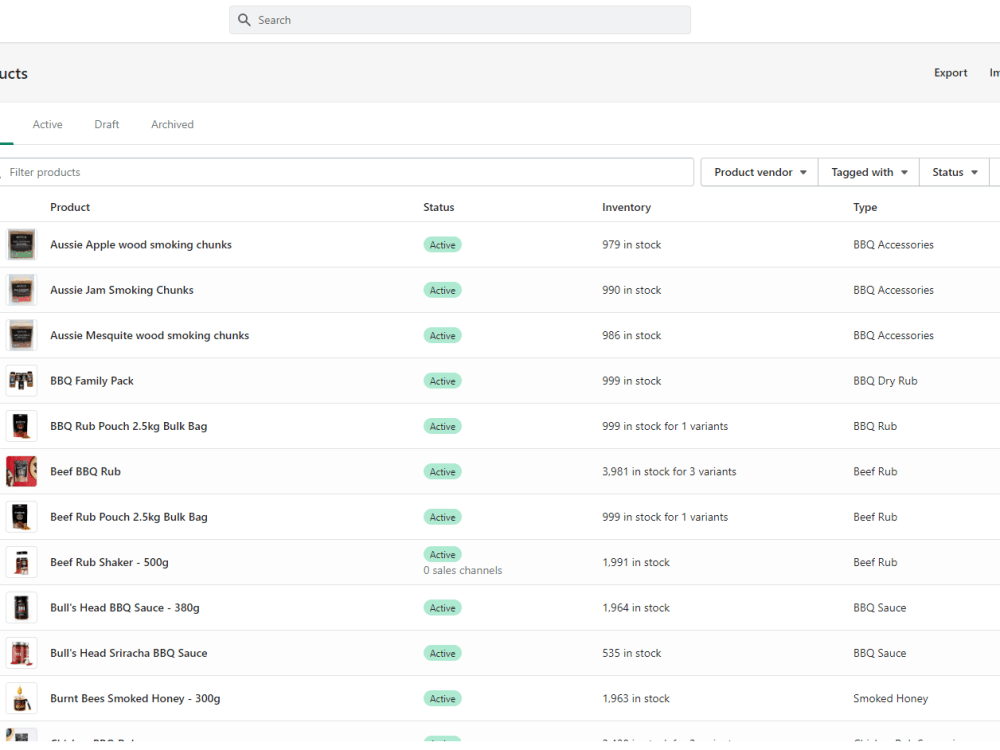
Task: Click 'BBQ Rub' type cell
Action: coord(875,426)
